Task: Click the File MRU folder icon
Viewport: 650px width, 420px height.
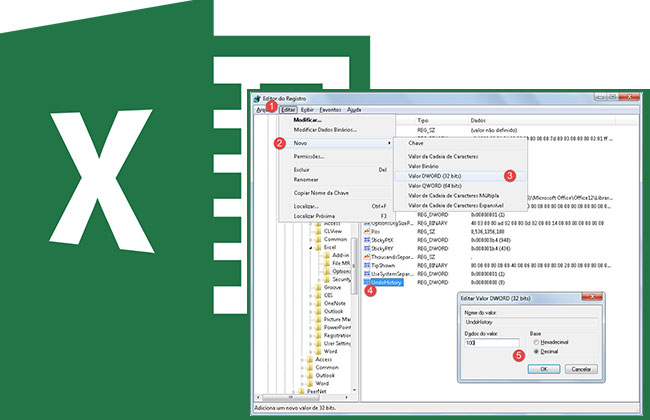Action: click(x=327, y=263)
